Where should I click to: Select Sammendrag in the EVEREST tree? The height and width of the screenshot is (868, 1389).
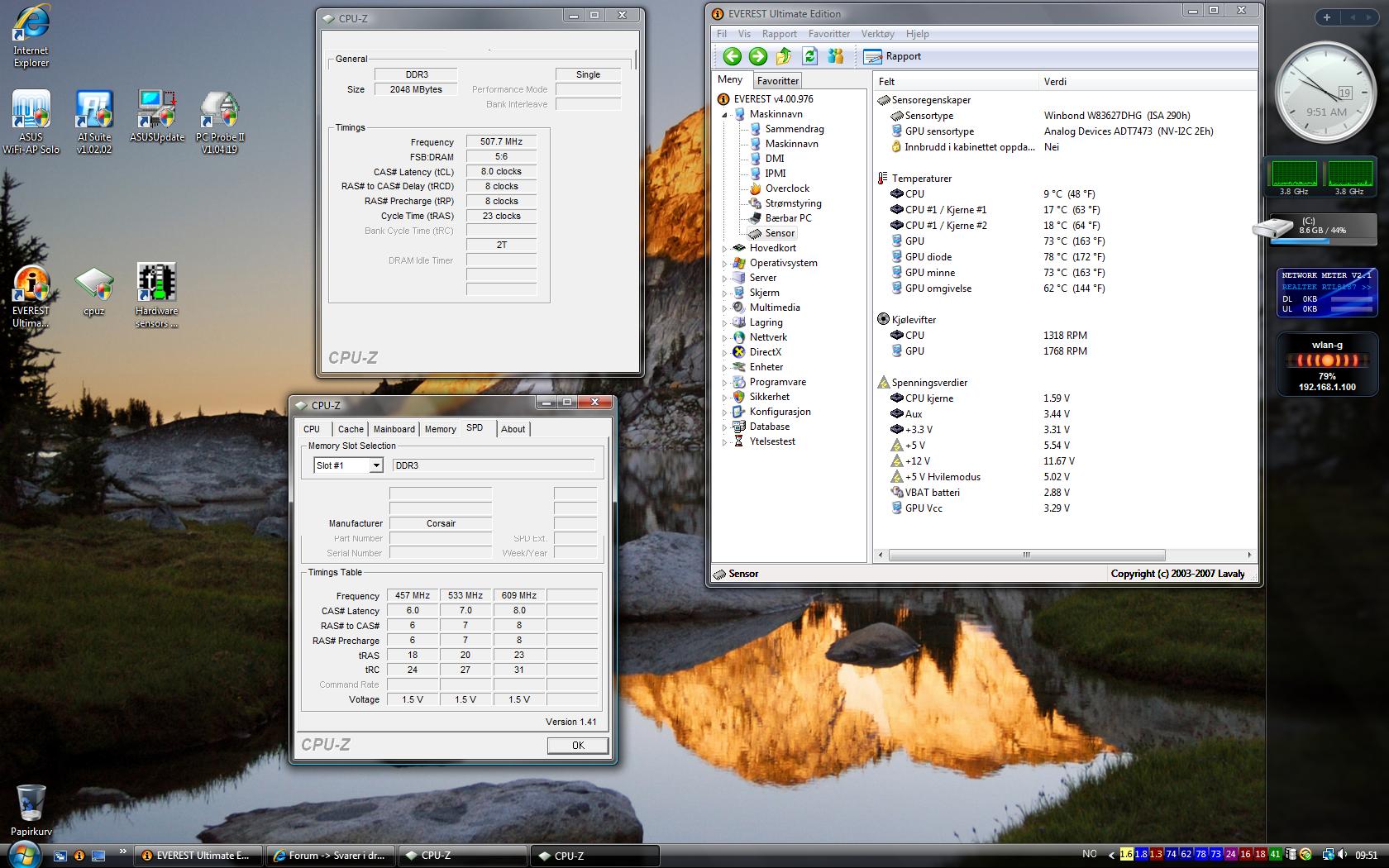tap(786, 129)
